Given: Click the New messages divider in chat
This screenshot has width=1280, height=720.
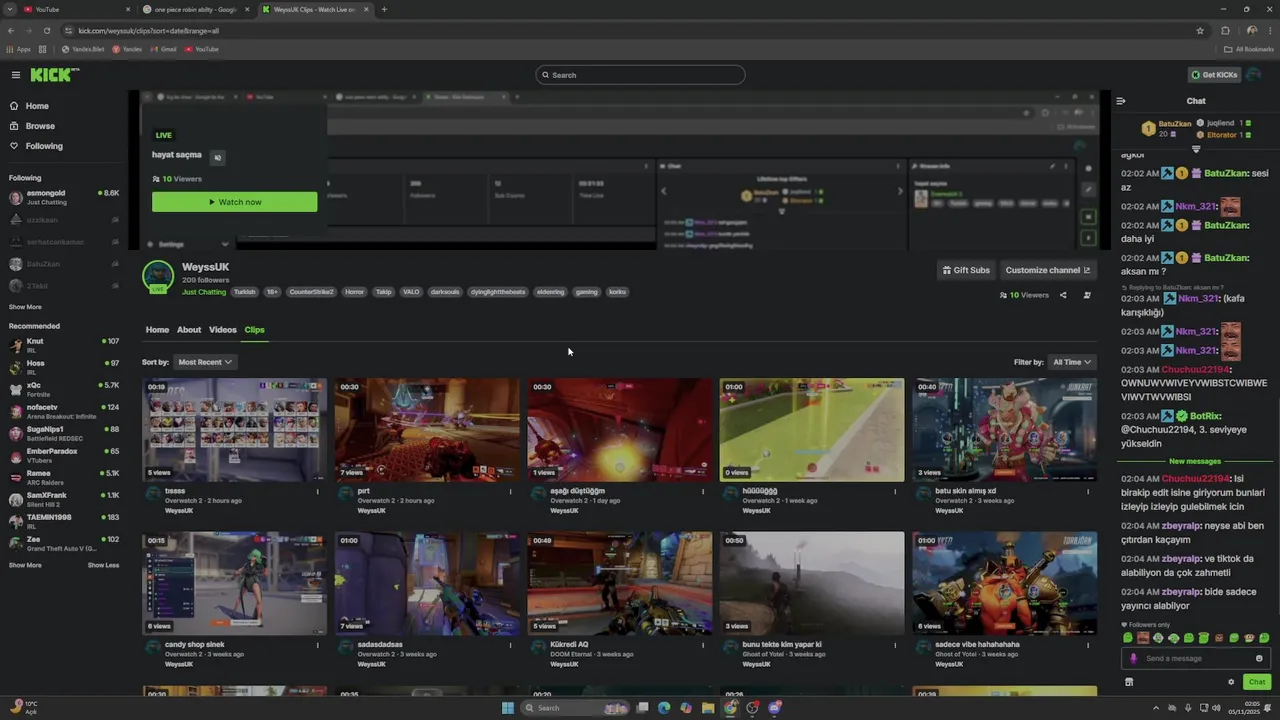Looking at the screenshot, I should pyautogui.click(x=1195, y=462).
